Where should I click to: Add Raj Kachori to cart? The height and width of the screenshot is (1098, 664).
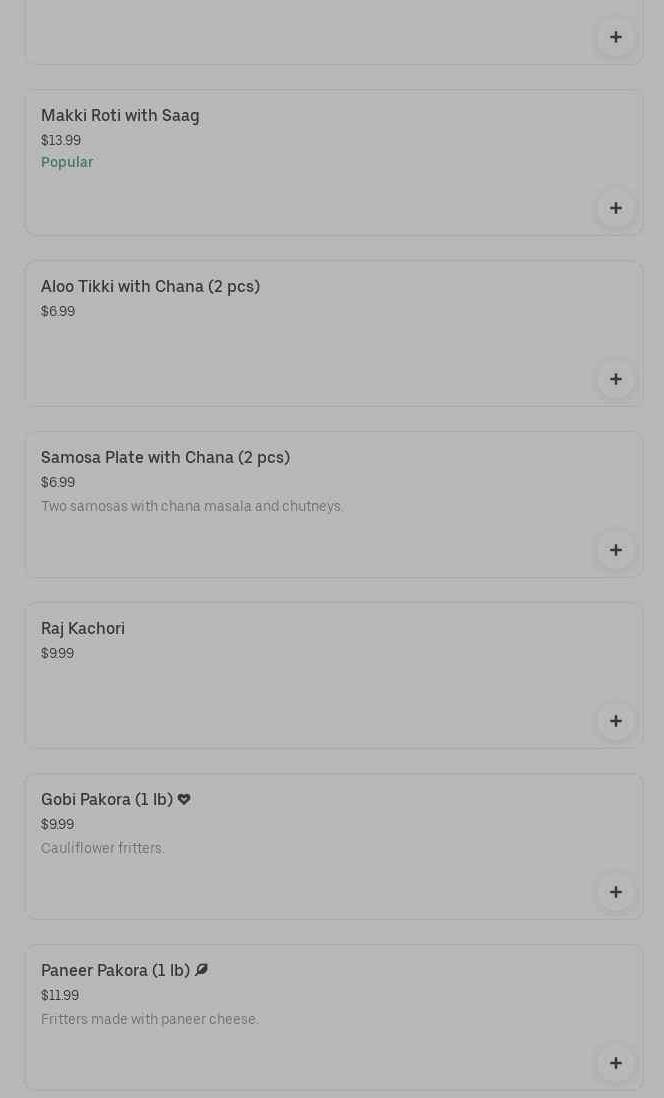point(615,721)
